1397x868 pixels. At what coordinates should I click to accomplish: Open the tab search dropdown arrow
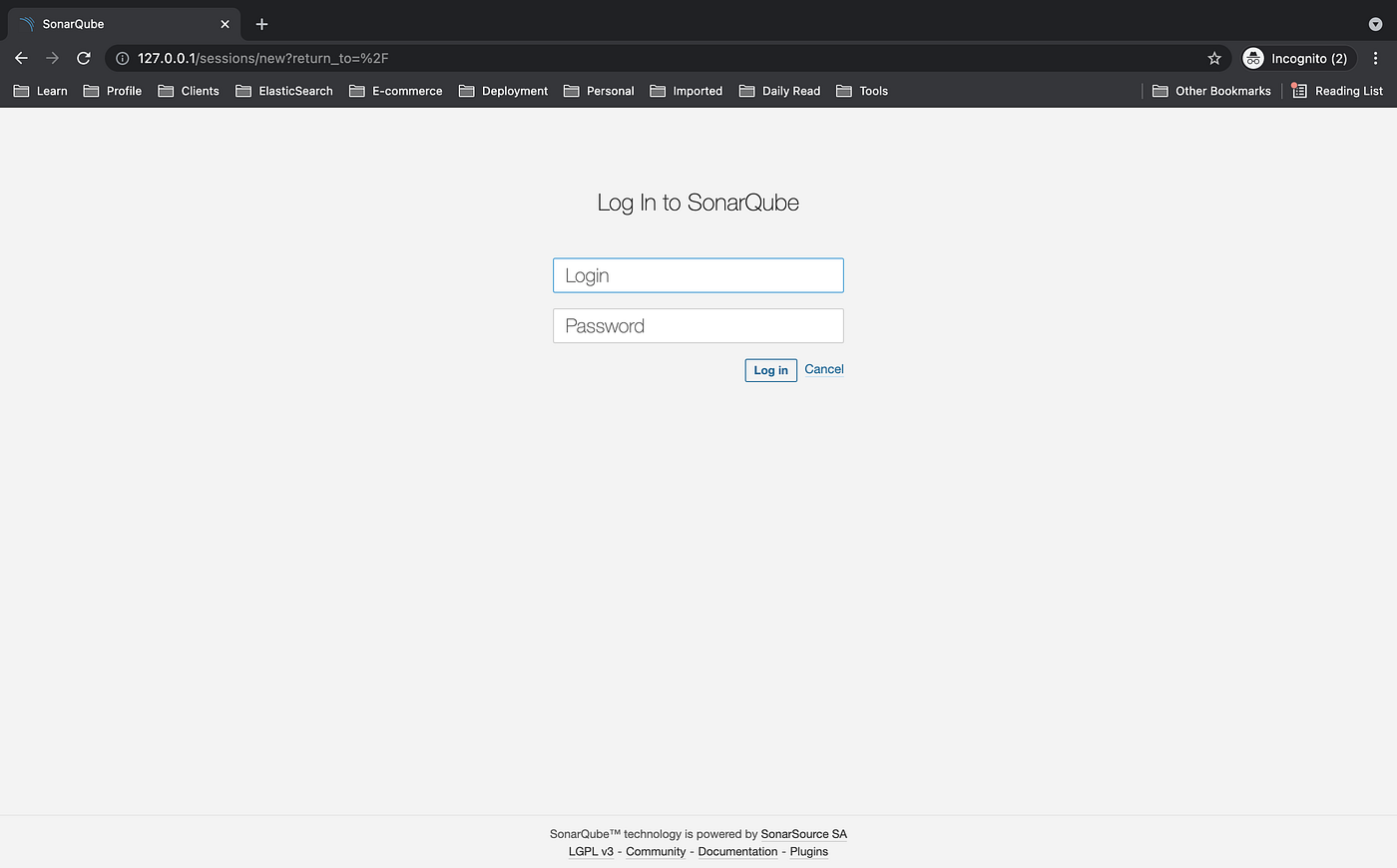[x=1375, y=24]
